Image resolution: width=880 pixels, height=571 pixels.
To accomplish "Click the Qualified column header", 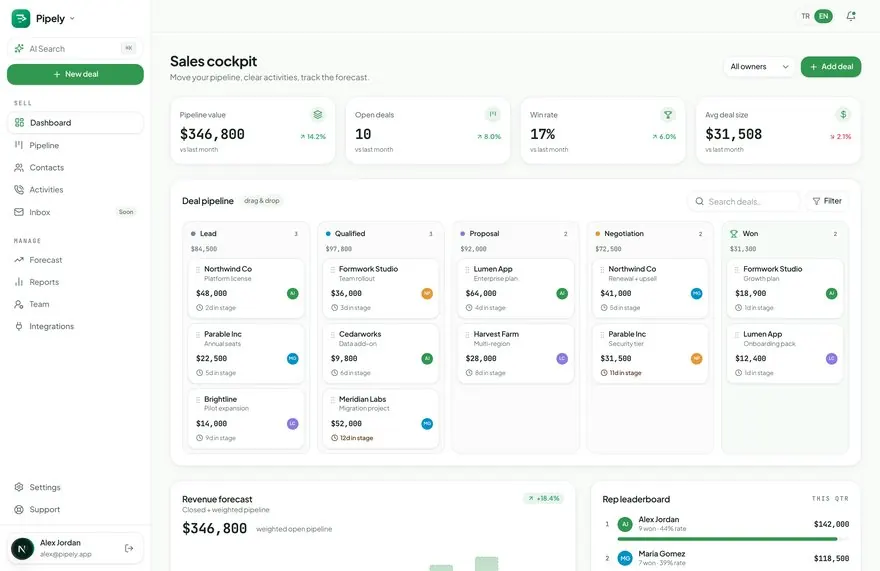I will click(381, 234).
